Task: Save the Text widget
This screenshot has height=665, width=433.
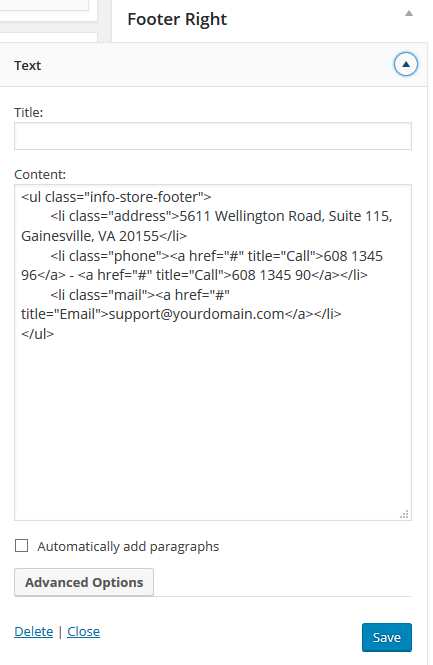Action: (x=387, y=637)
